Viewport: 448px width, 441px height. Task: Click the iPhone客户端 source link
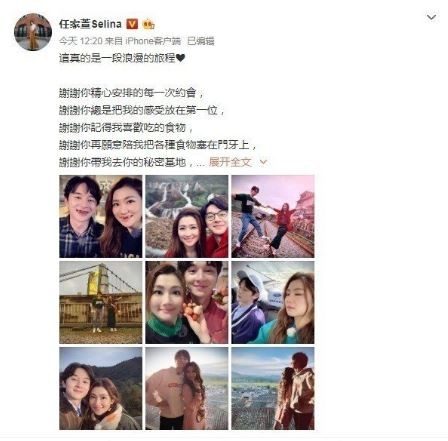pyautogui.click(x=153, y=41)
